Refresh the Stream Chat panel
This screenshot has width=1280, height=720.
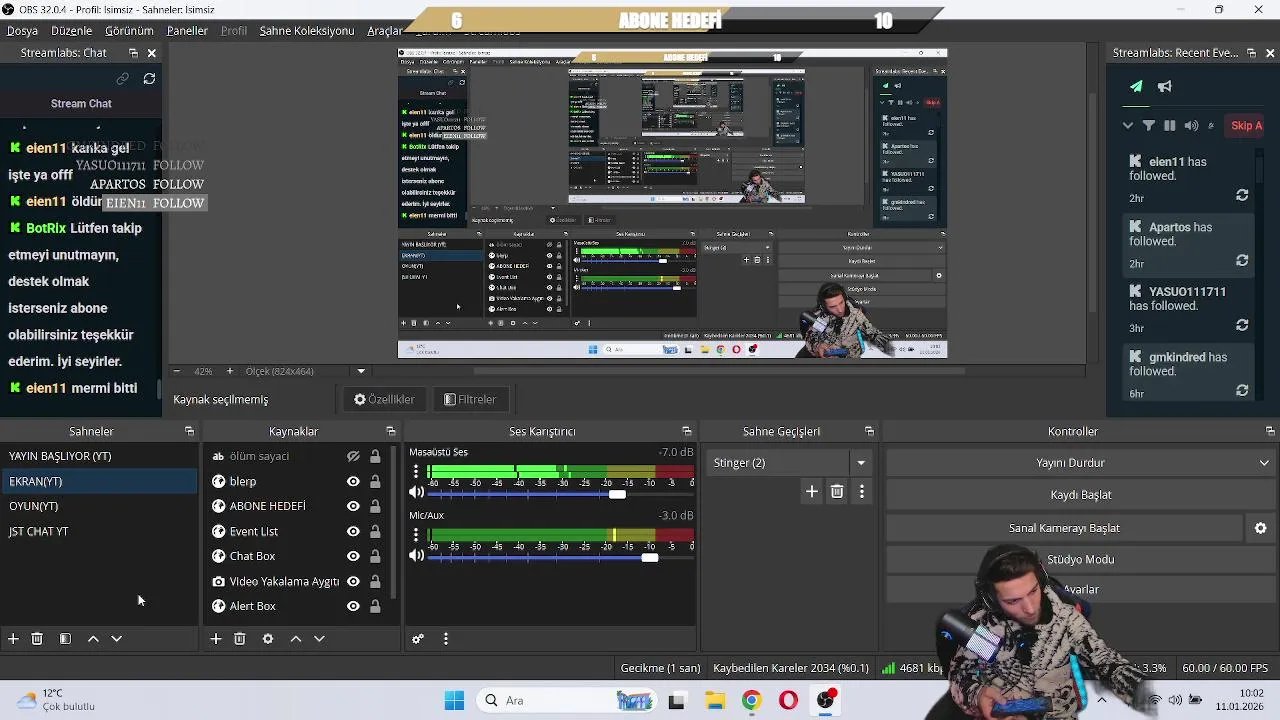click(149, 78)
